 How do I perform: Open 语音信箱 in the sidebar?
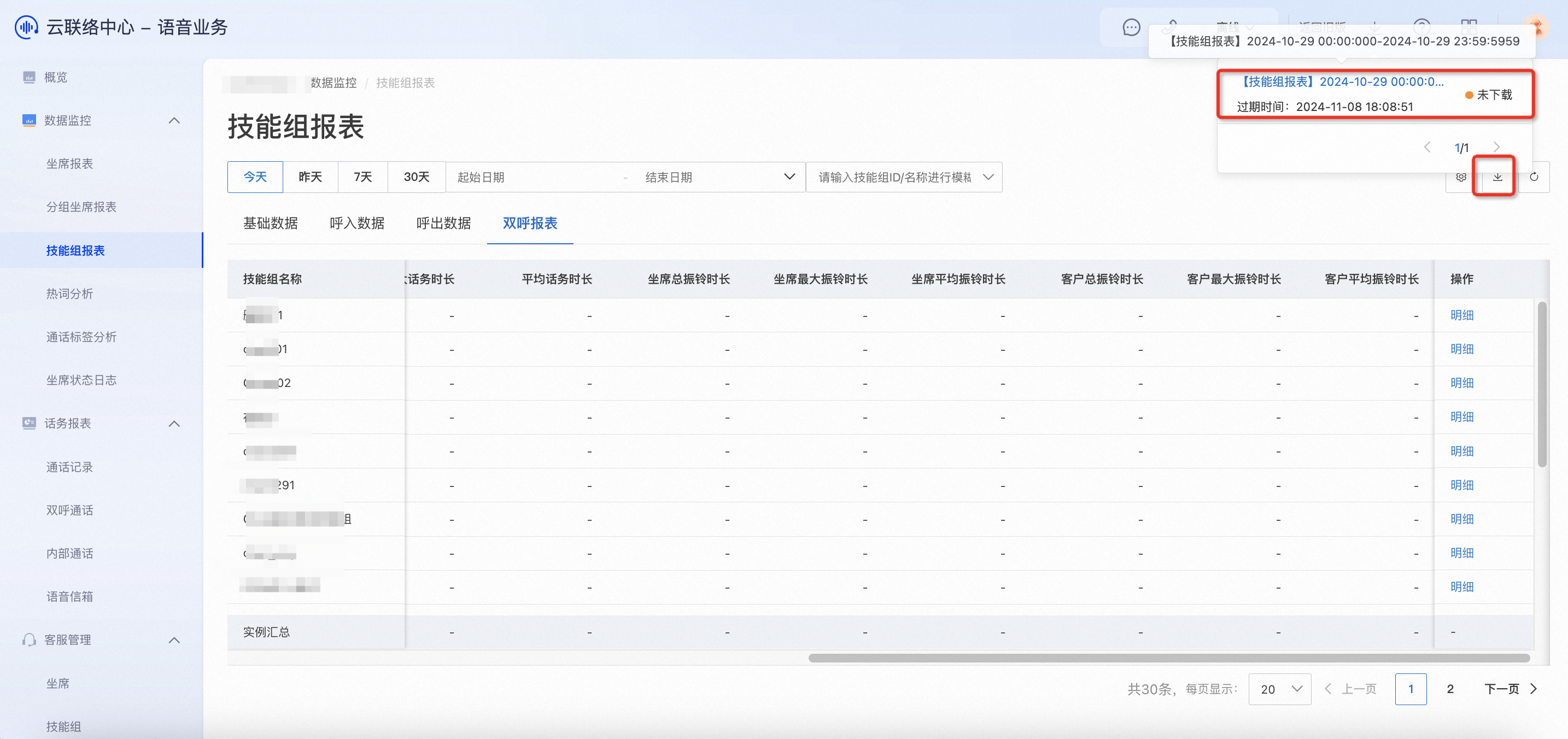(69, 596)
